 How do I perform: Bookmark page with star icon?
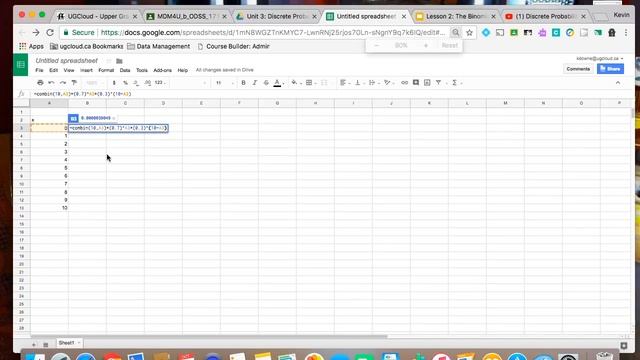(469, 33)
